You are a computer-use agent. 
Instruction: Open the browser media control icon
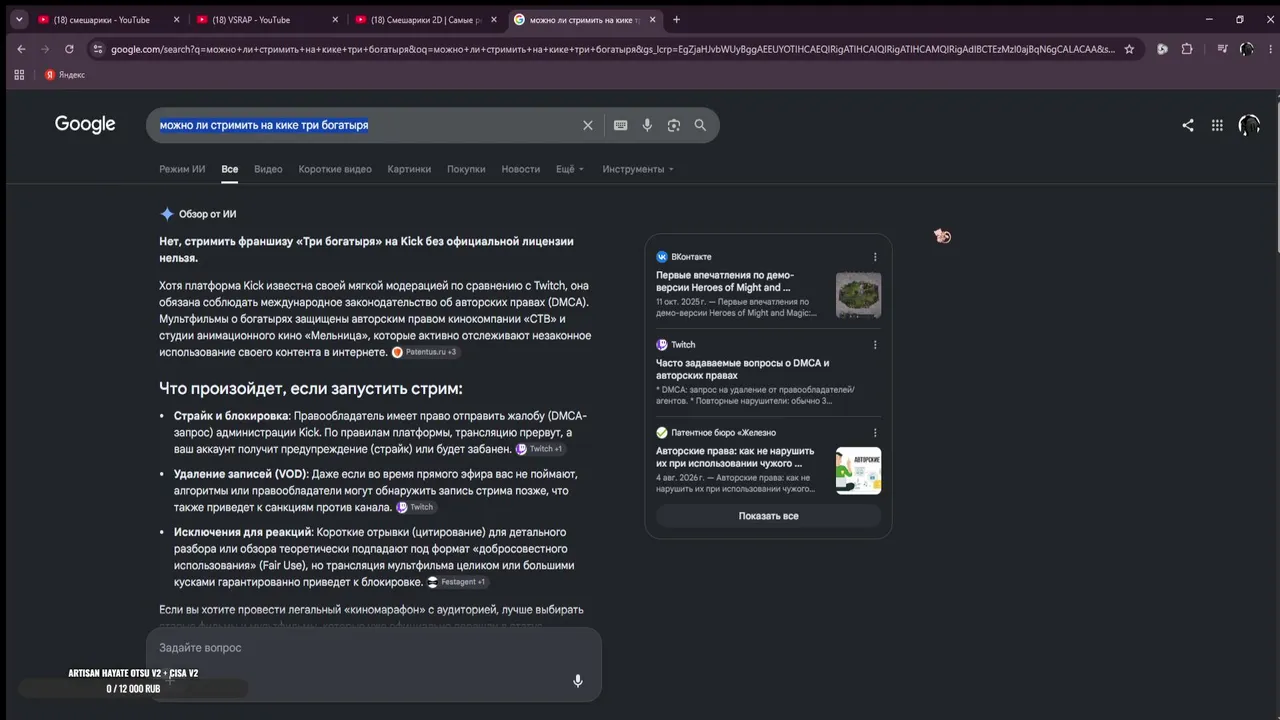(x=1222, y=49)
